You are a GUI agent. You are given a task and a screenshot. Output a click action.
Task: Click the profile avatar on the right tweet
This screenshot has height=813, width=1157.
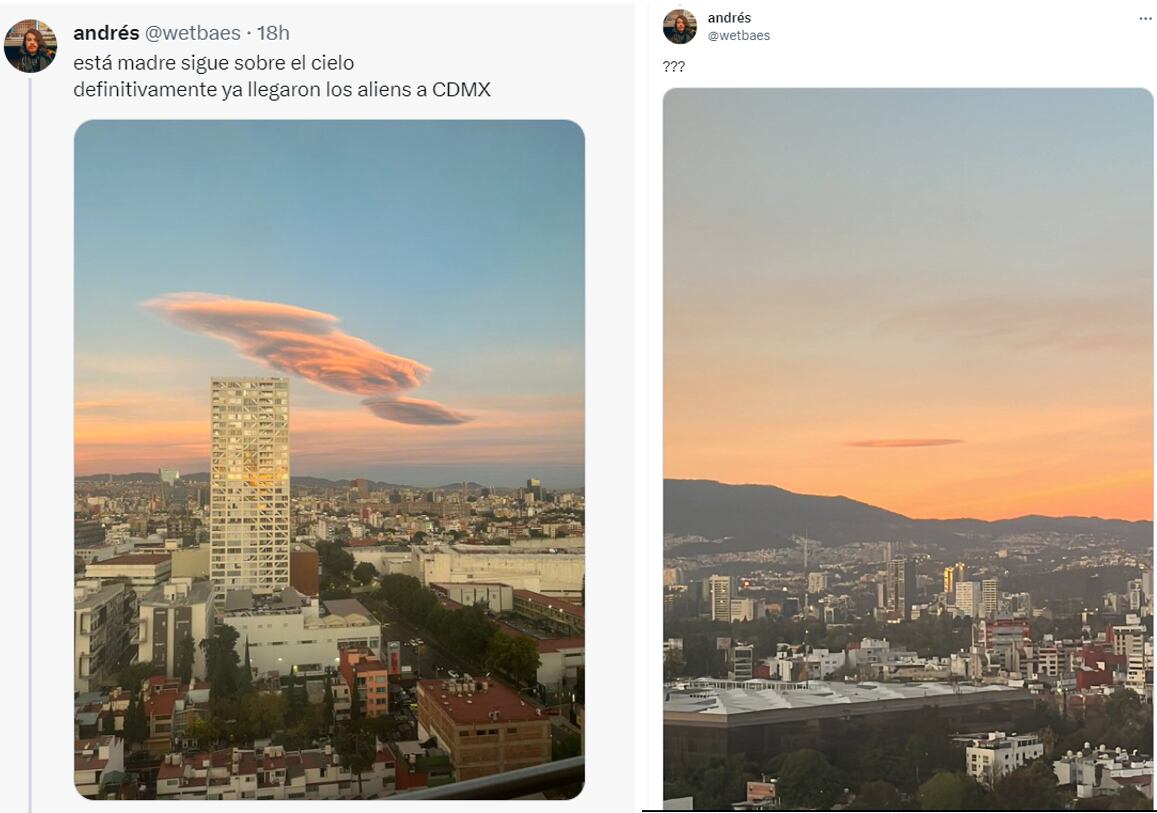click(x=682, y=24)
